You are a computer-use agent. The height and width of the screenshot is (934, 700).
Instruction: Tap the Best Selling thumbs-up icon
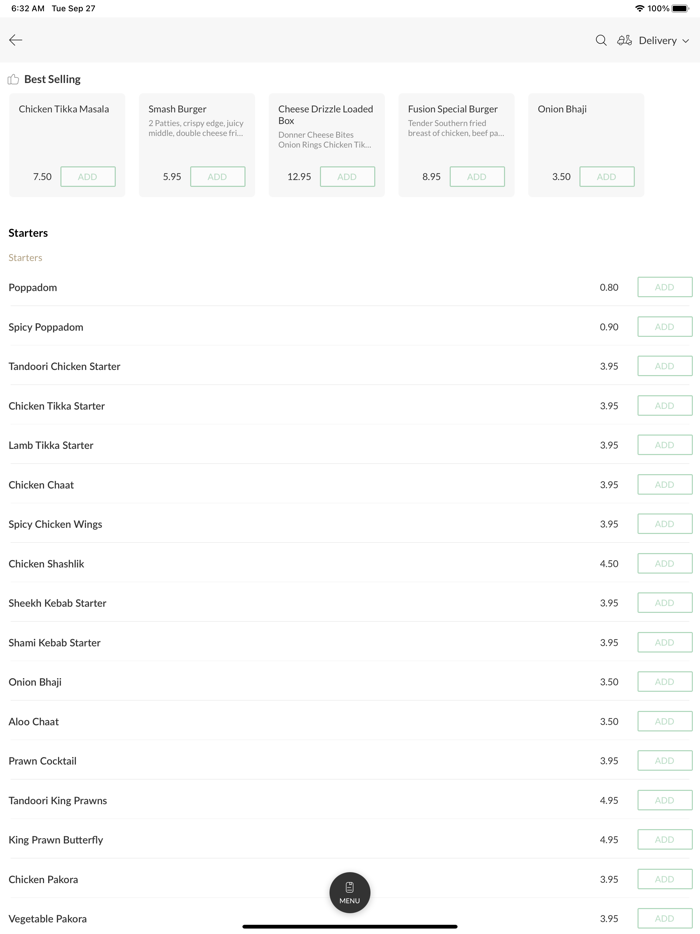(x=13, y=79)
